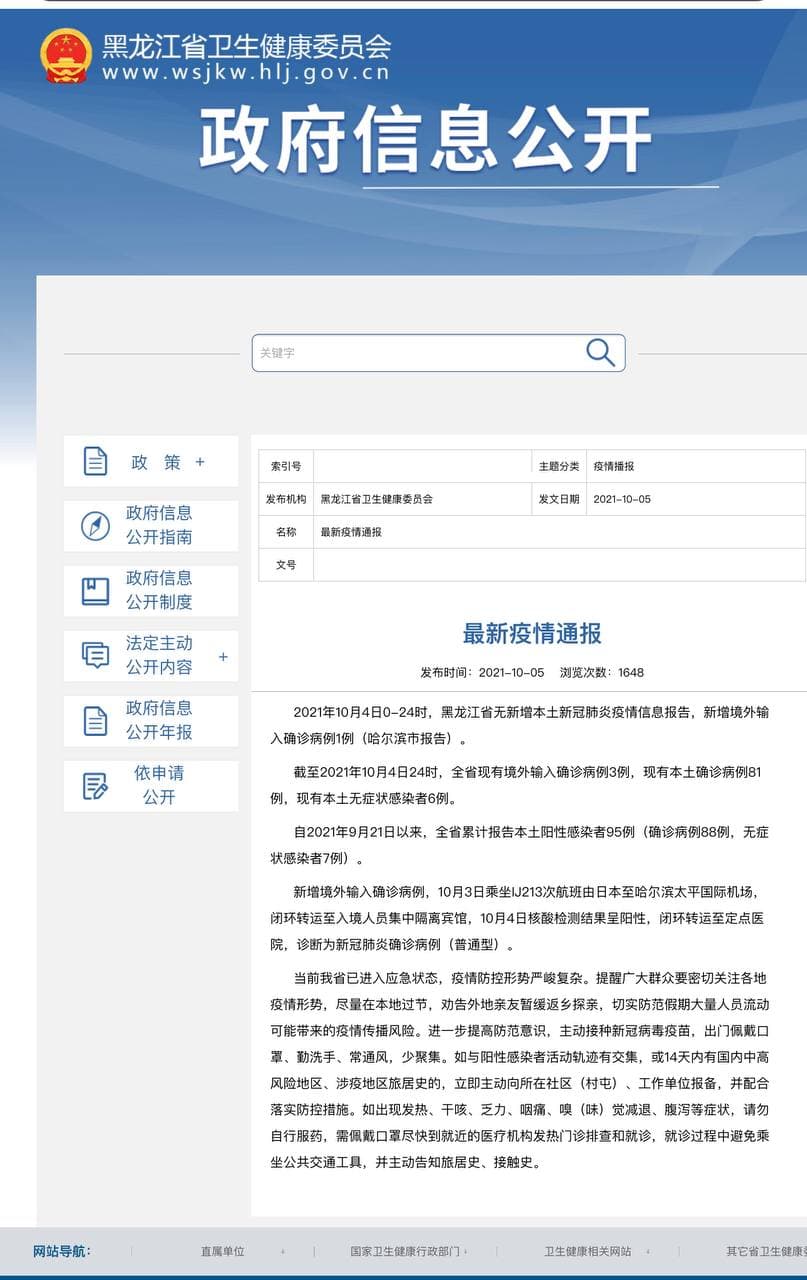Click the 浏览次数：1648 text

(602, 673)
